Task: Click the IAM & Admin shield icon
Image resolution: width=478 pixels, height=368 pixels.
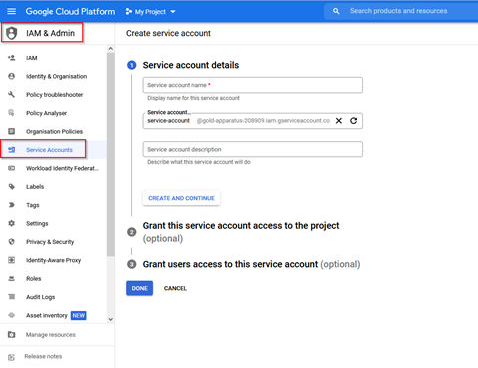Action: click(12, 33)
